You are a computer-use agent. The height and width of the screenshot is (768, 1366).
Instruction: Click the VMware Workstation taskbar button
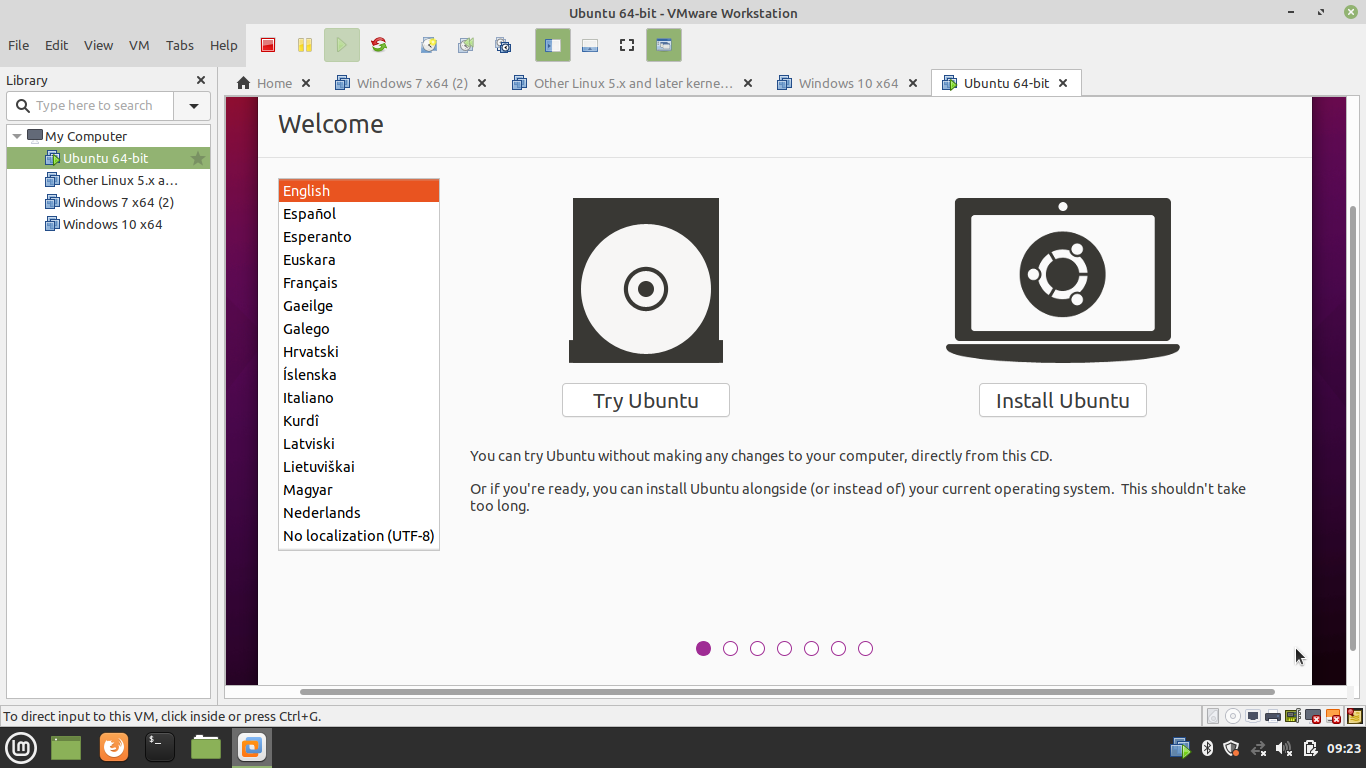click(252, 747)
